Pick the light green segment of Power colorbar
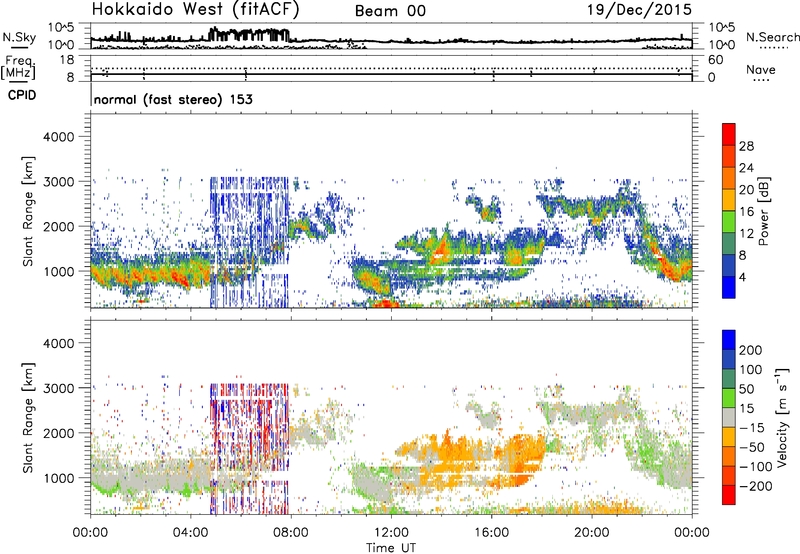The height and width of the screenshot is (554, 800). pos(729,222)
